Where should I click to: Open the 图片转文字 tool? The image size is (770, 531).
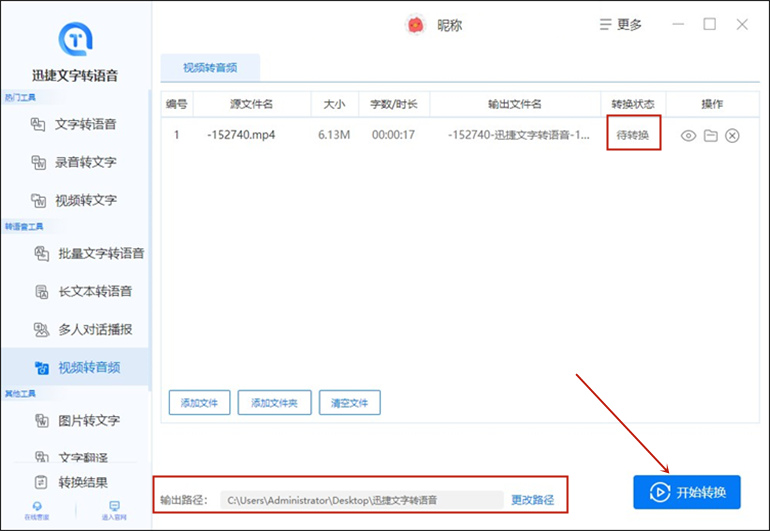77,420
